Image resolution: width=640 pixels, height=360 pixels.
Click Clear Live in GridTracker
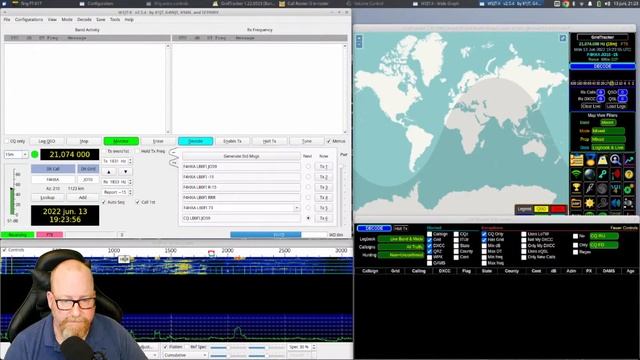(x=591, y=106)
